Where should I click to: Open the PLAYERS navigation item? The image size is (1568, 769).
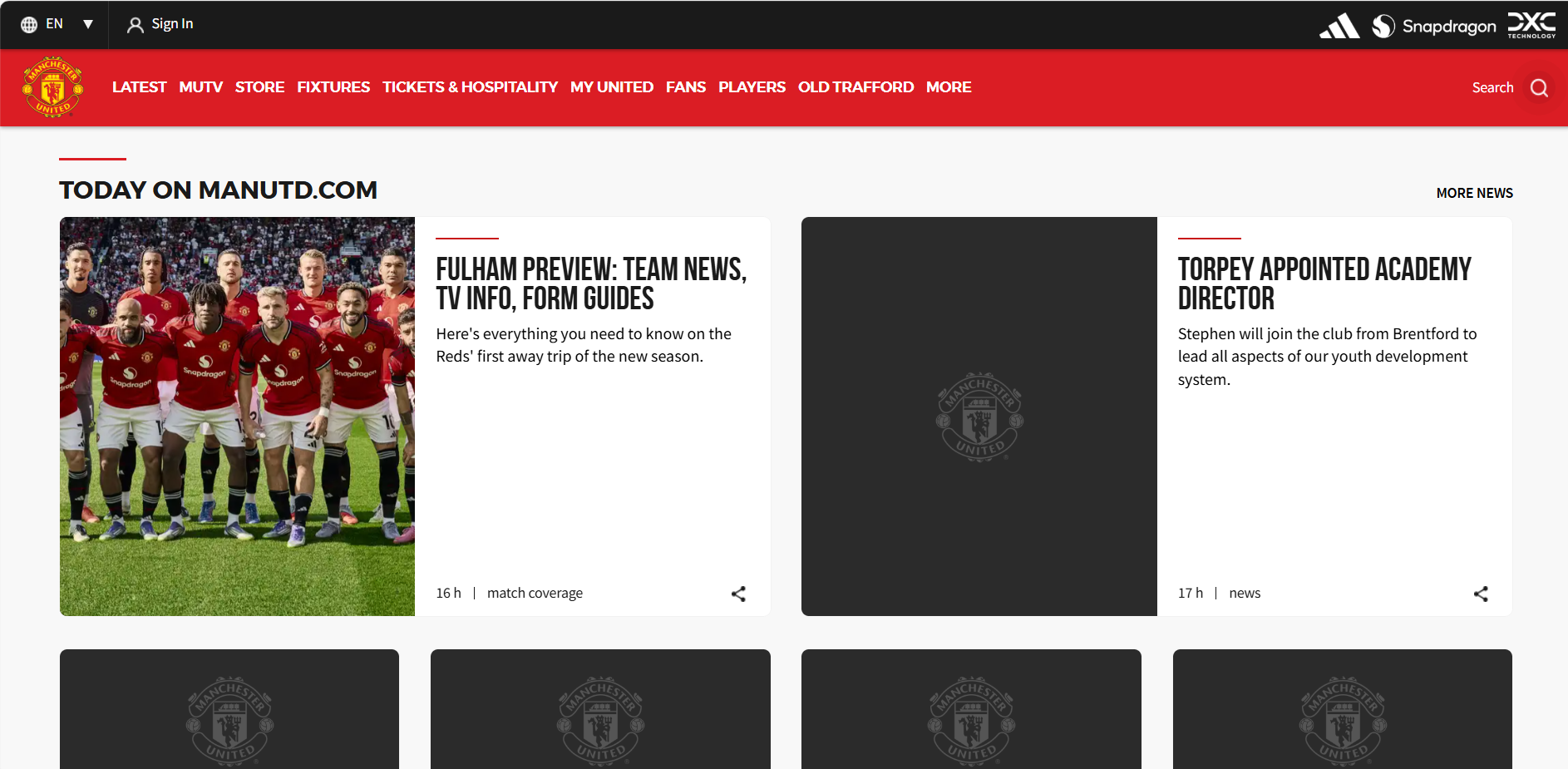(x=752, y=87)
